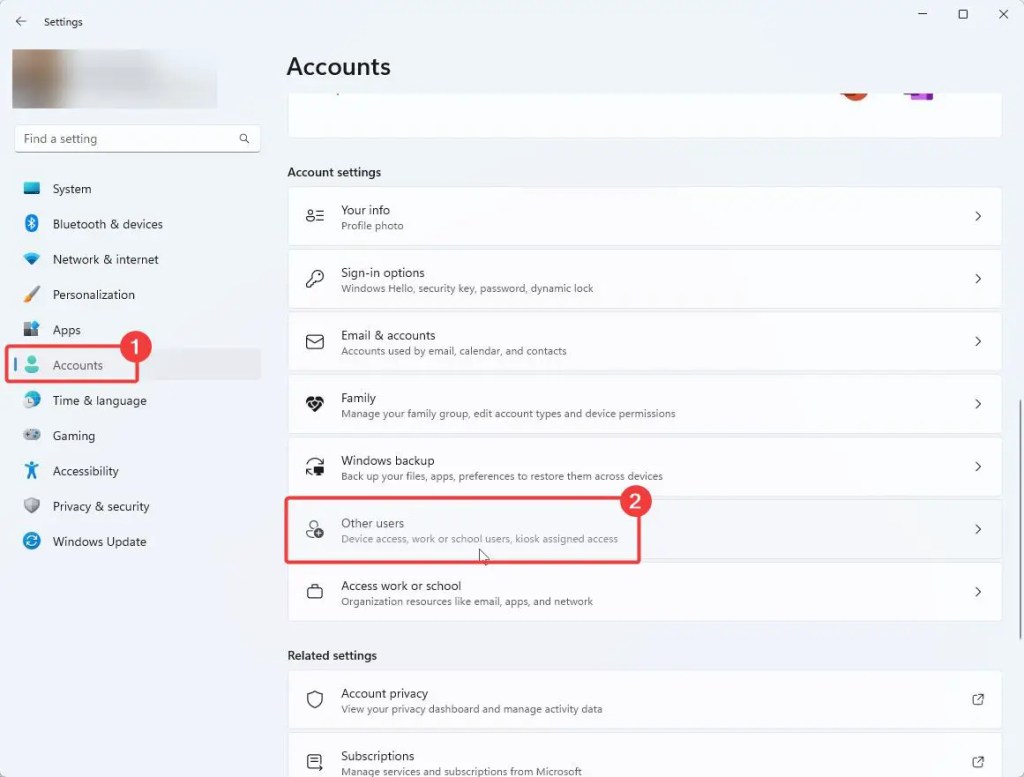
Task: Expand the Family chevron
Action: 978,404
